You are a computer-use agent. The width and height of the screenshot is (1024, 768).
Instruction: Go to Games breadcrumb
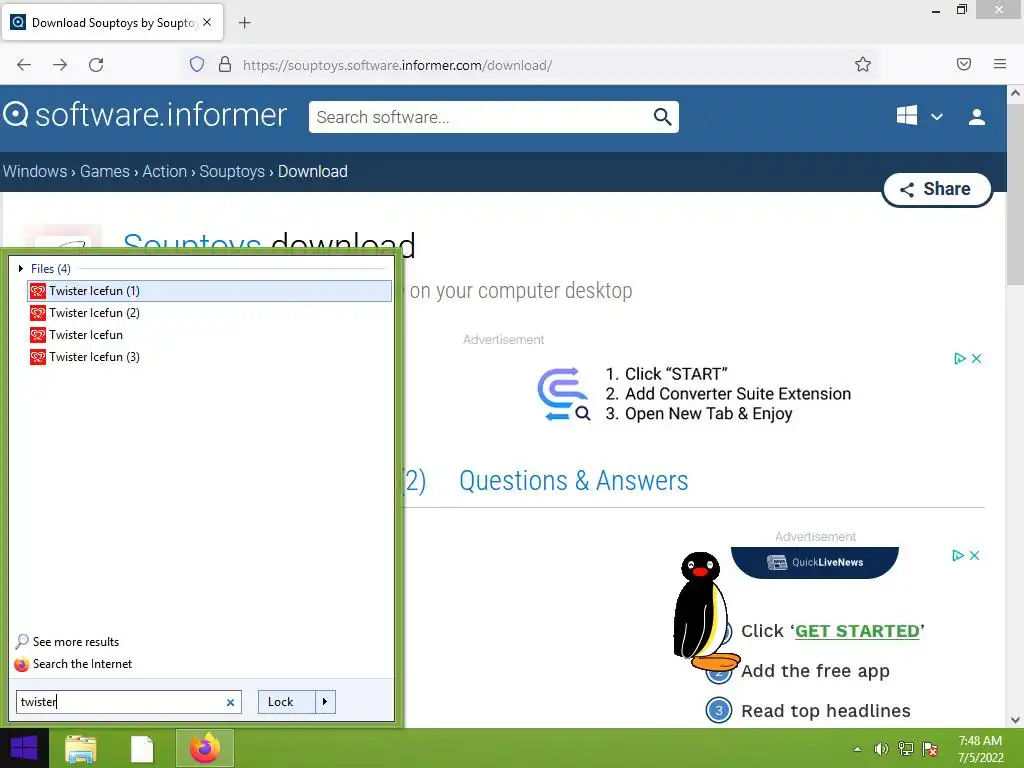[x=104, y=171]
